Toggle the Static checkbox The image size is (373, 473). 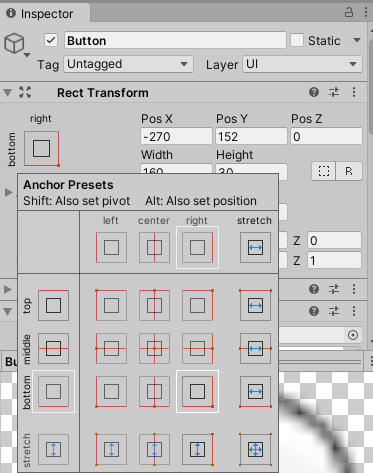point(297,41)
